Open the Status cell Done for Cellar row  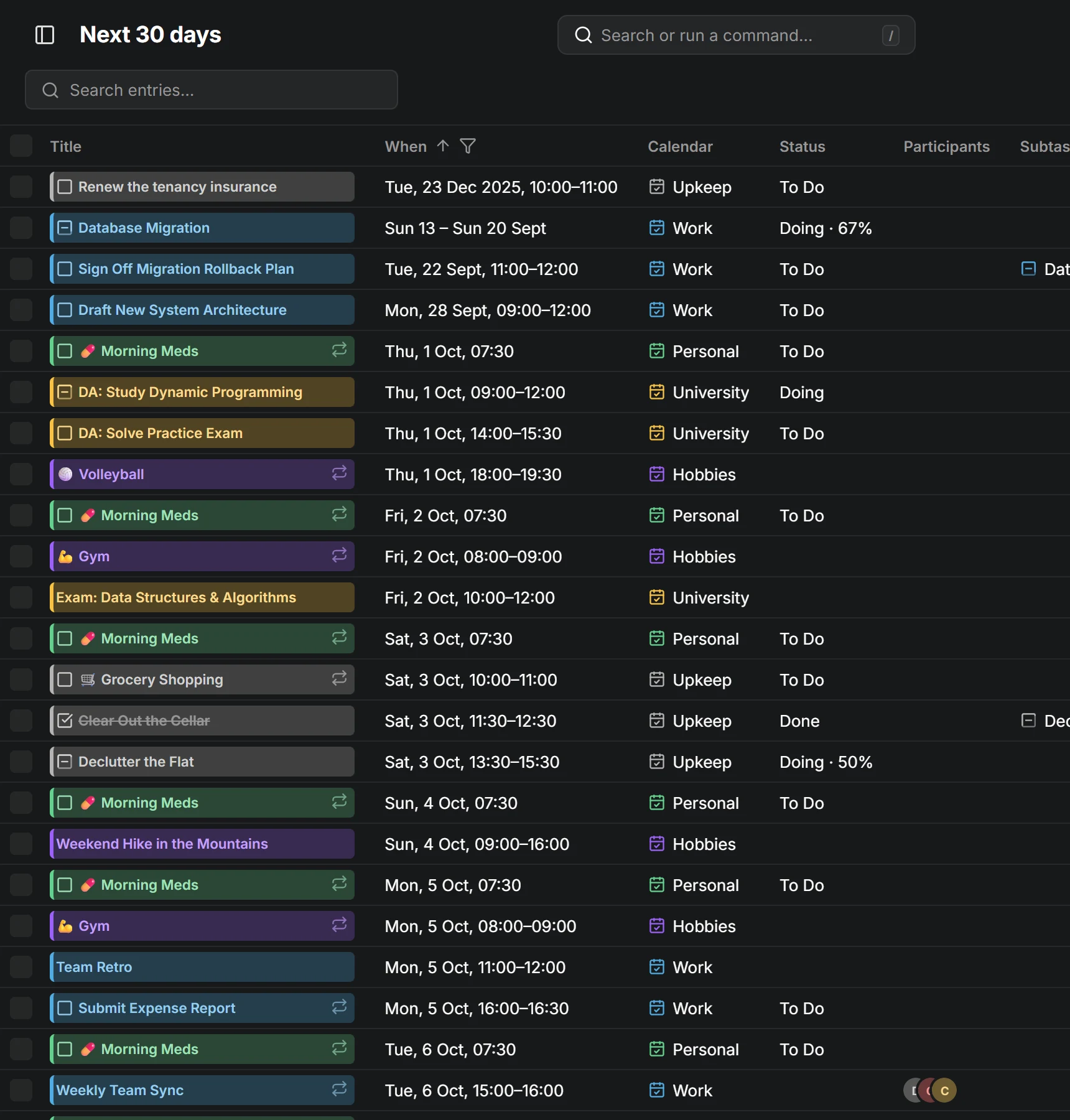pos(799,721)
